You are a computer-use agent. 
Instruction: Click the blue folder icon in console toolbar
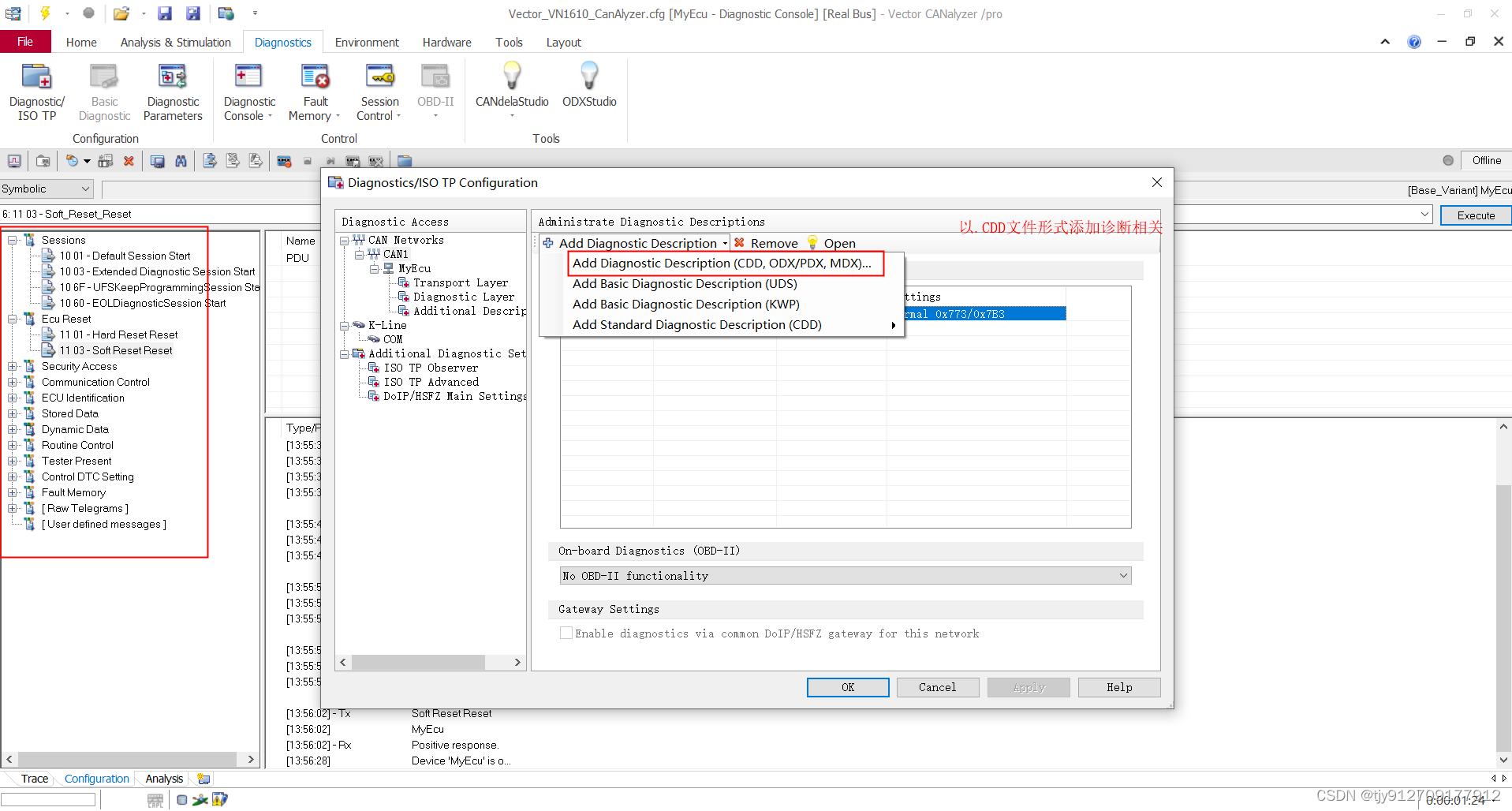[x=405, y=161]
